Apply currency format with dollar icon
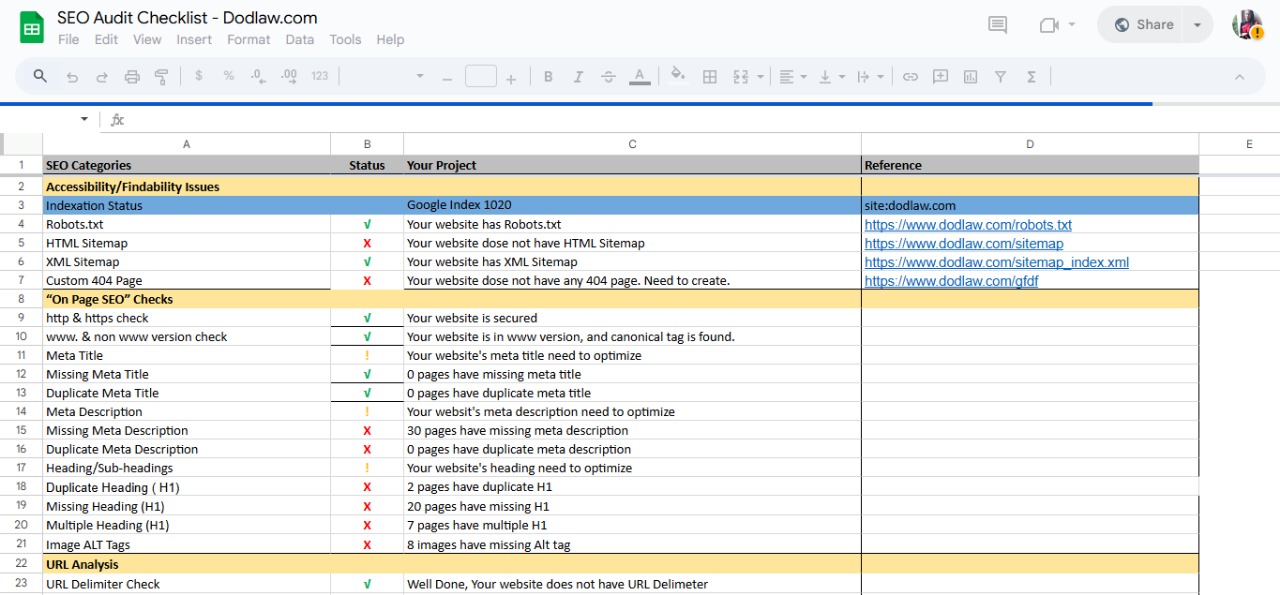 pyautogui.click(x=199, y=76)
